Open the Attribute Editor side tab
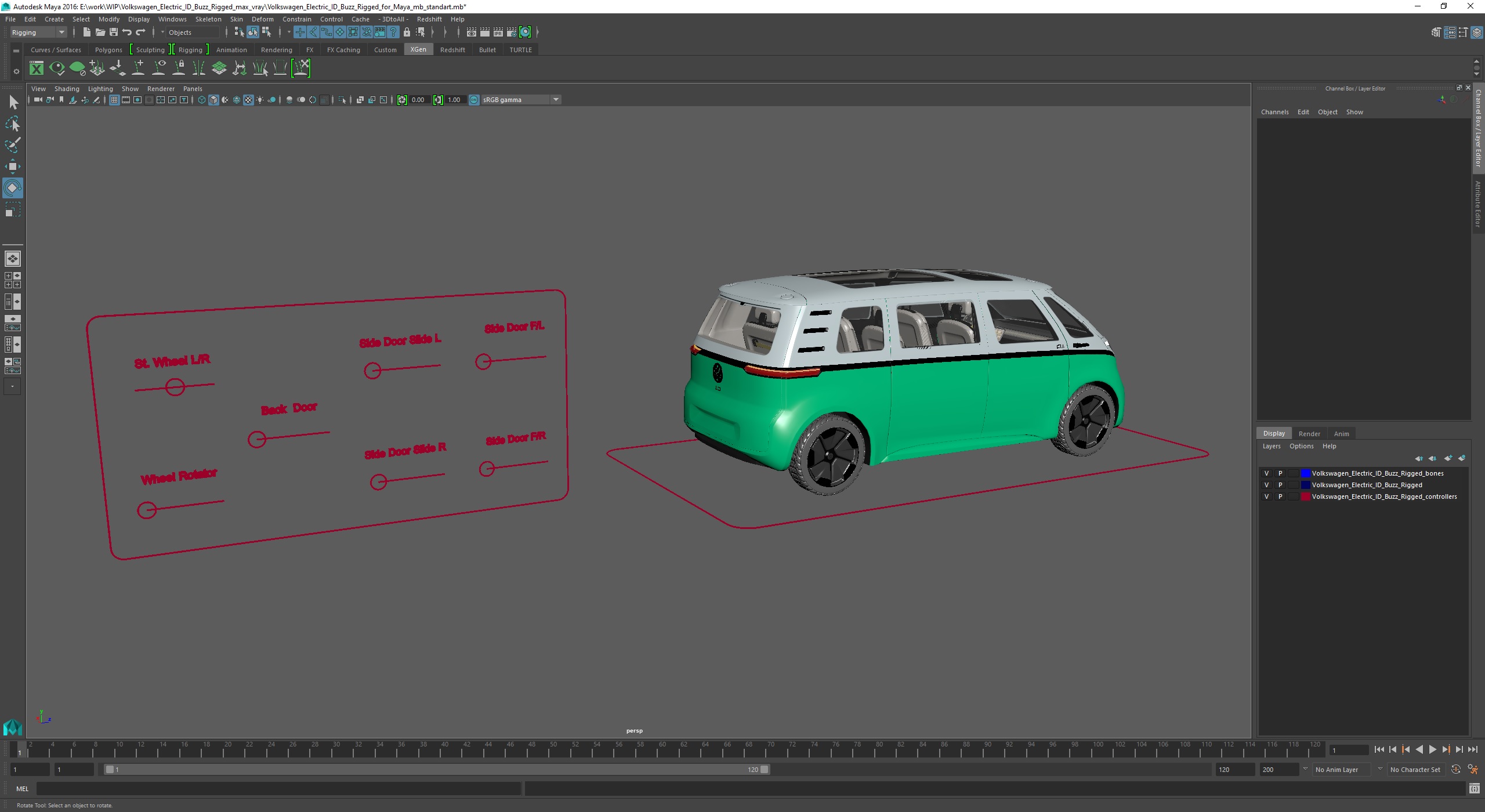Viewport: 1485px width, 812px height. pos(1478,203)
